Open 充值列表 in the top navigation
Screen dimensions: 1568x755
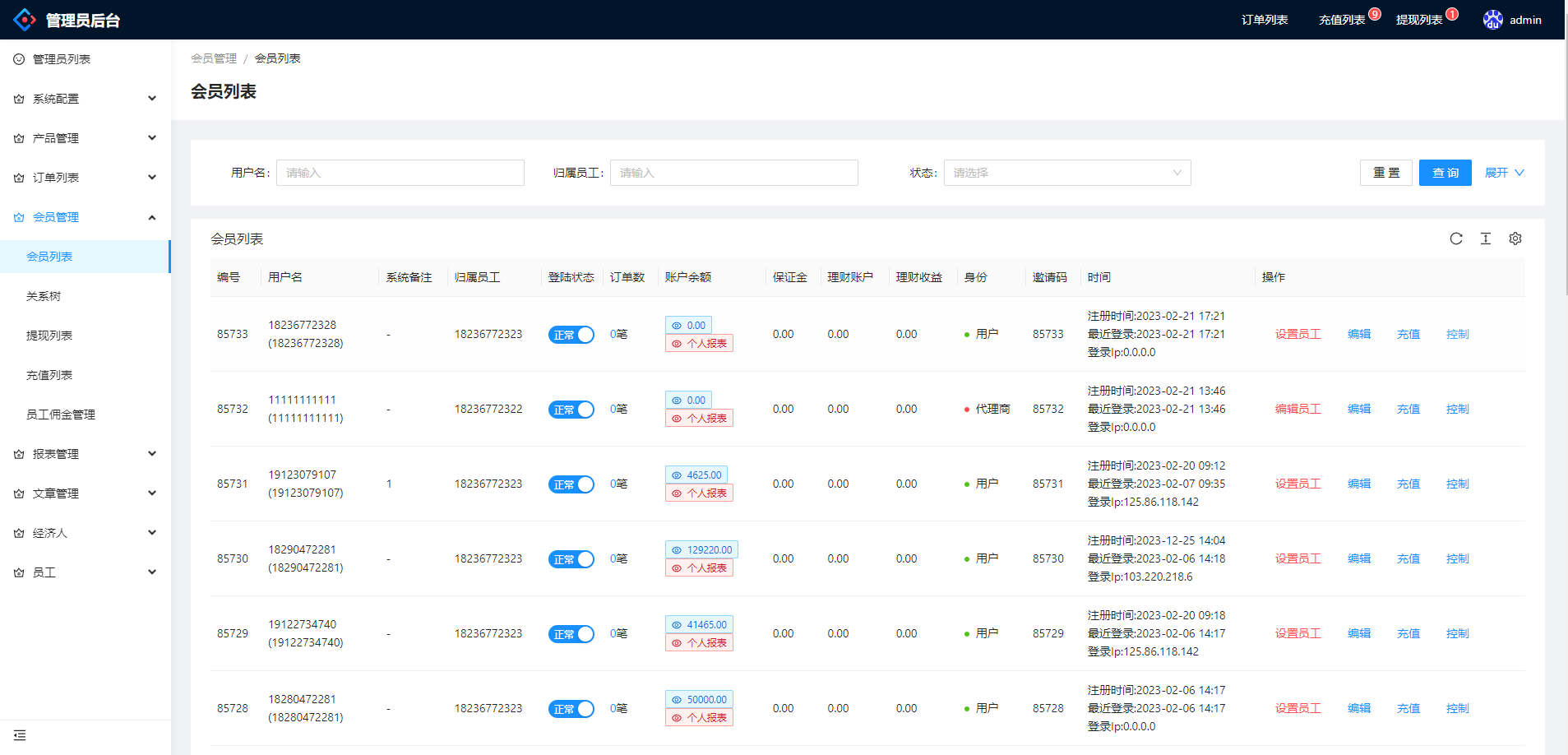pyautogui.click(x=1340, y=19)
